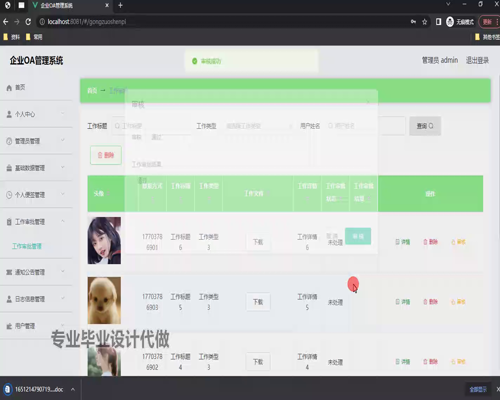
Task: Open the 工作类型 filter dropdown
Action: (x=258, y=126)
